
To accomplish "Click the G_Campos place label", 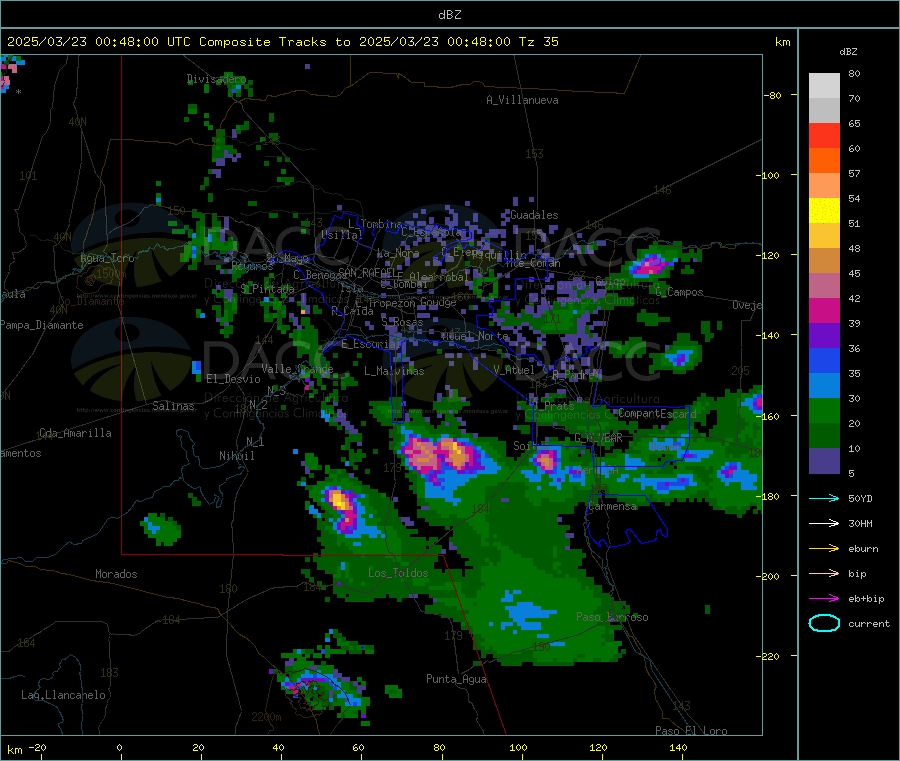I will [679, 292].
